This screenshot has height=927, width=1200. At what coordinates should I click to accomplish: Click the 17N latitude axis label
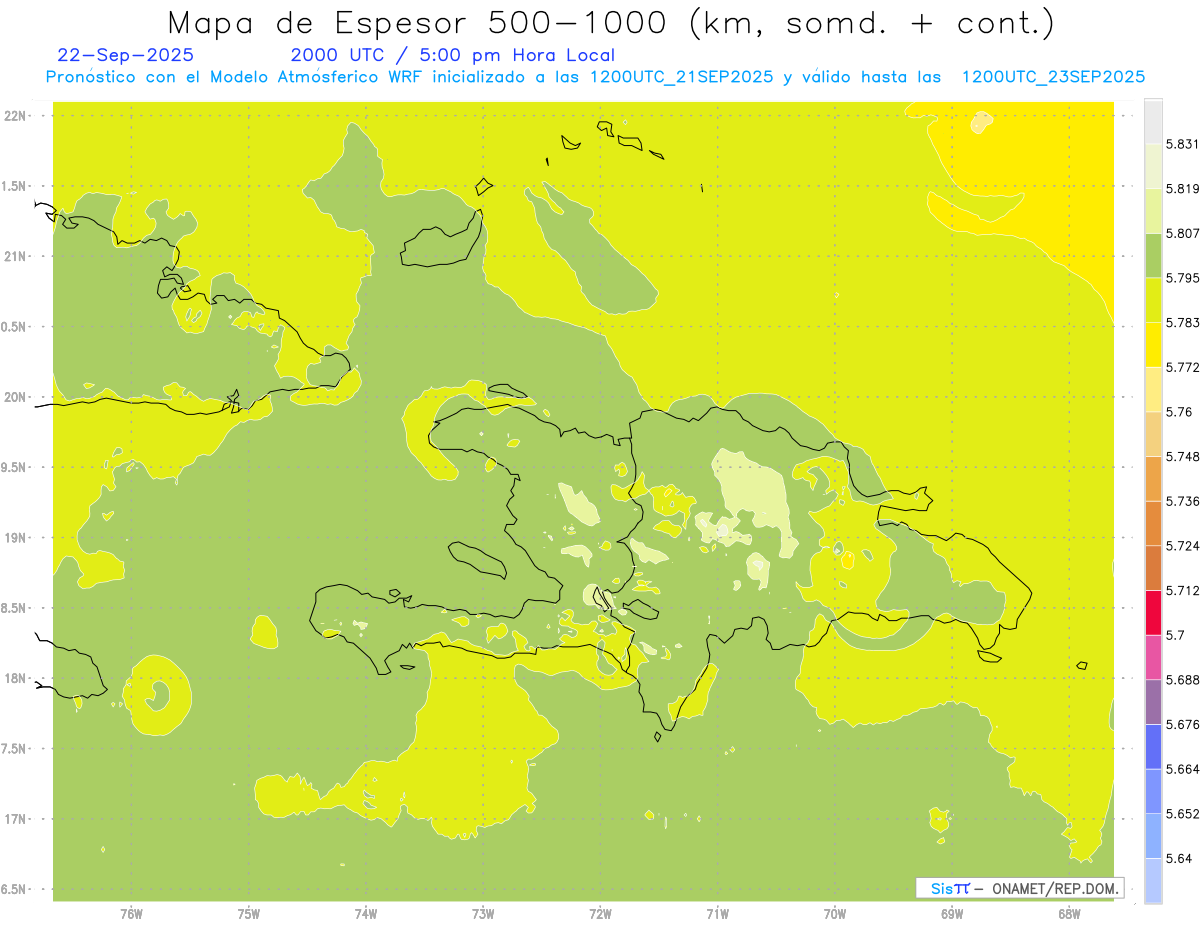pyautogui.click(x=16, y=819)
